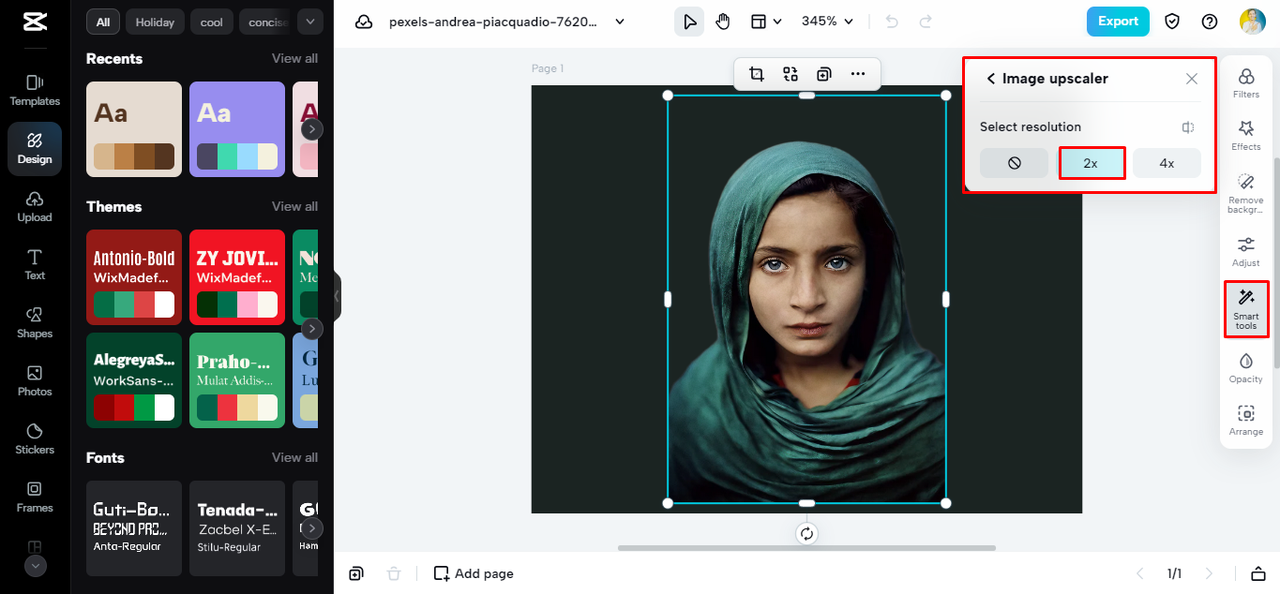Open the Upload panel

click(x=34, y=206)
